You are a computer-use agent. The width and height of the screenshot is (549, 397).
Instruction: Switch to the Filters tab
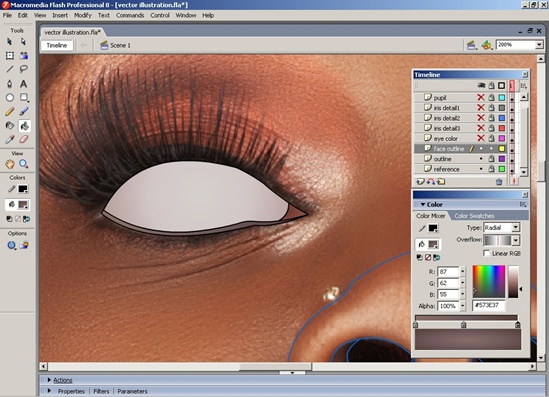tap(101, 391)
